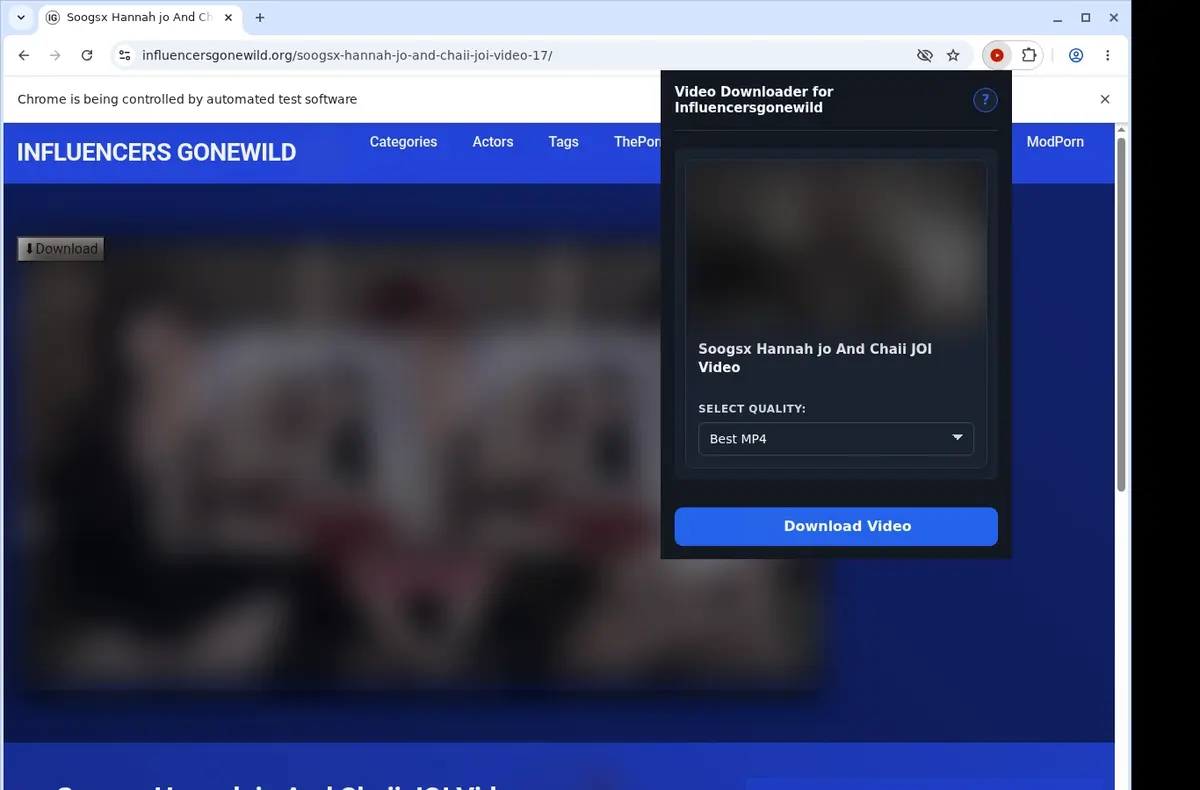Click the SELECT QUALITY label
The image size is (1200, 790).
(x=752, y=409)
